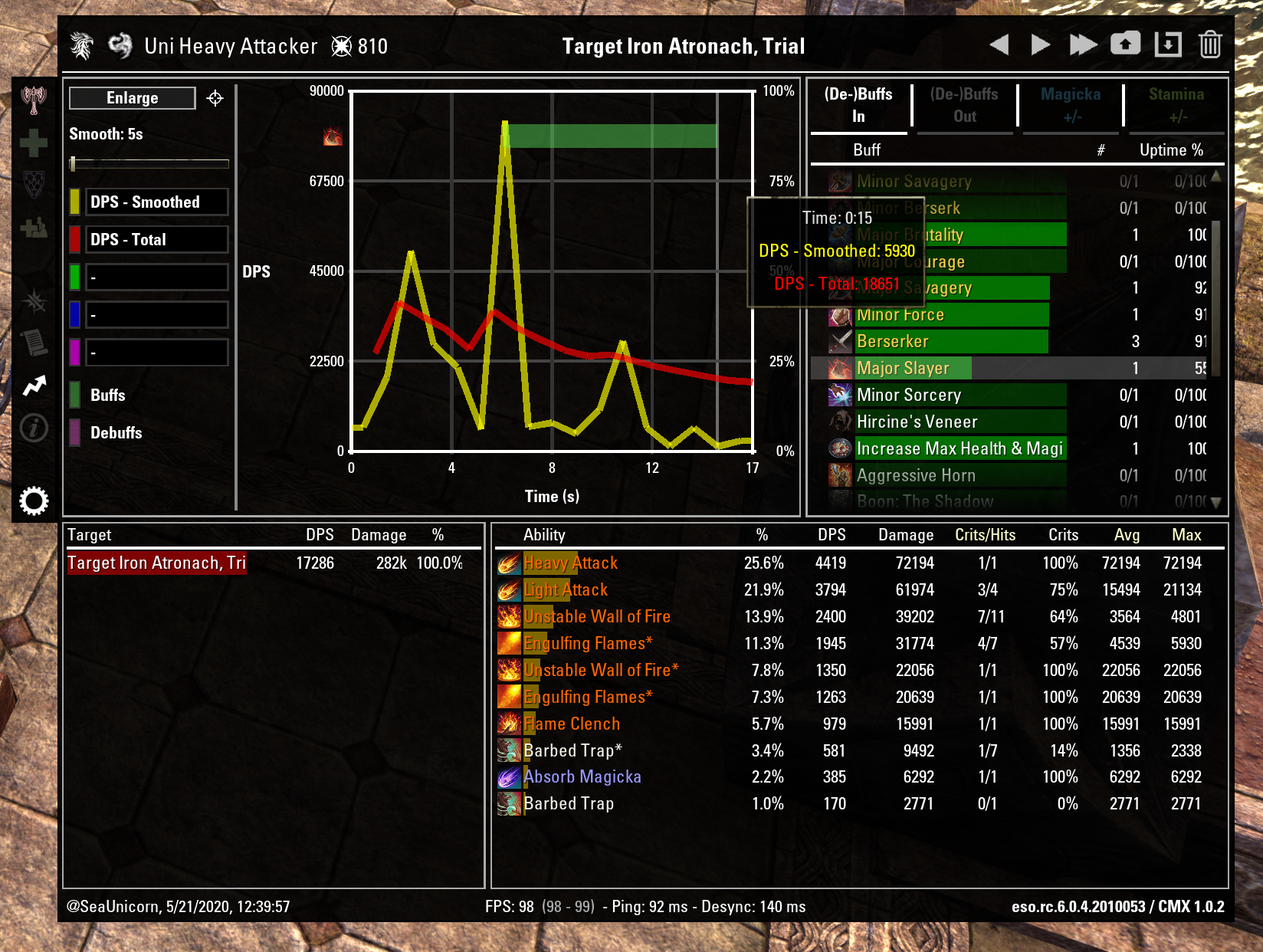Switch to the Magicka +/- tab
Screen dimensions: 1263x952
[x=1071, y=106]
